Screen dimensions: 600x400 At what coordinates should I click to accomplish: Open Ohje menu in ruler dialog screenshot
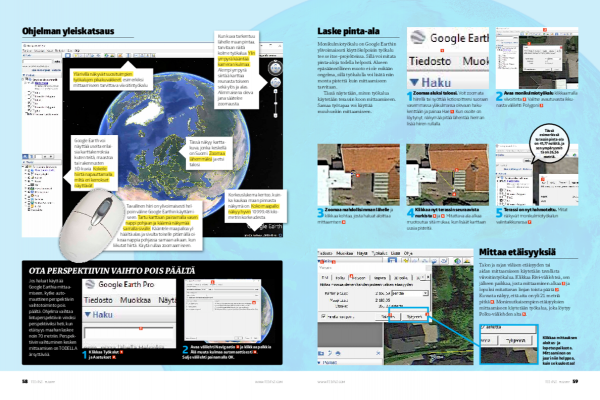coord(408,253)
